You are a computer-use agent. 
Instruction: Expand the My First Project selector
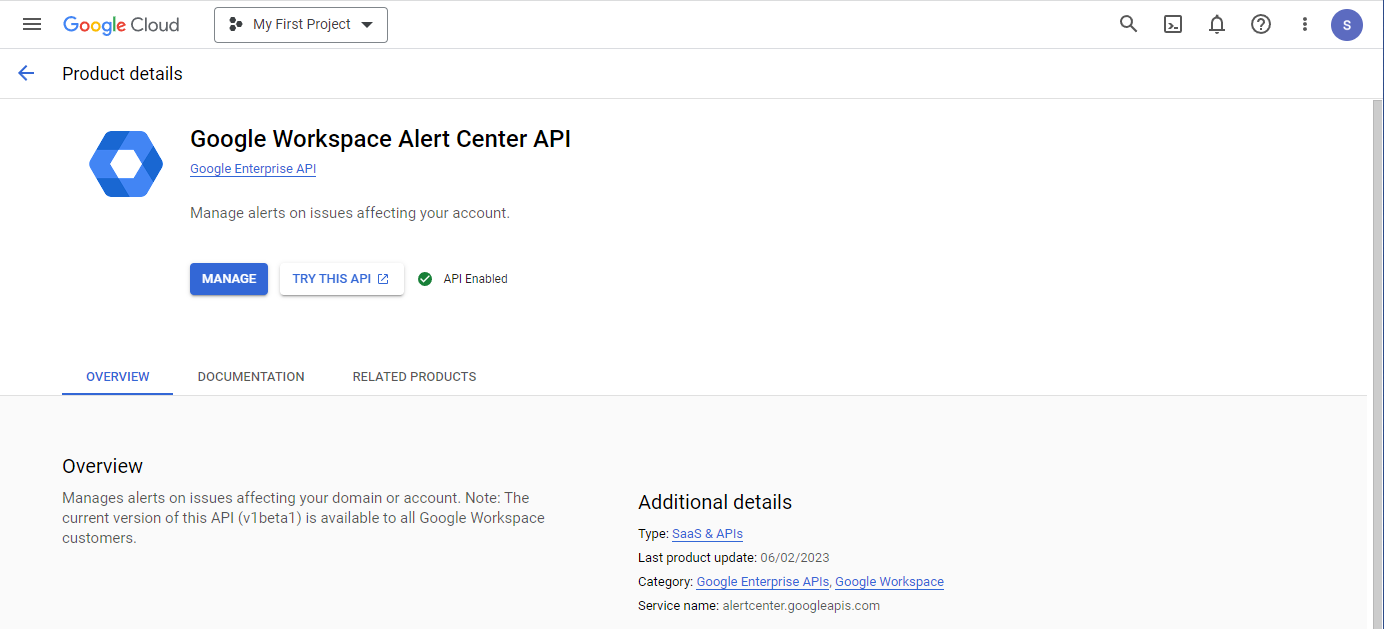coord(301,25)
